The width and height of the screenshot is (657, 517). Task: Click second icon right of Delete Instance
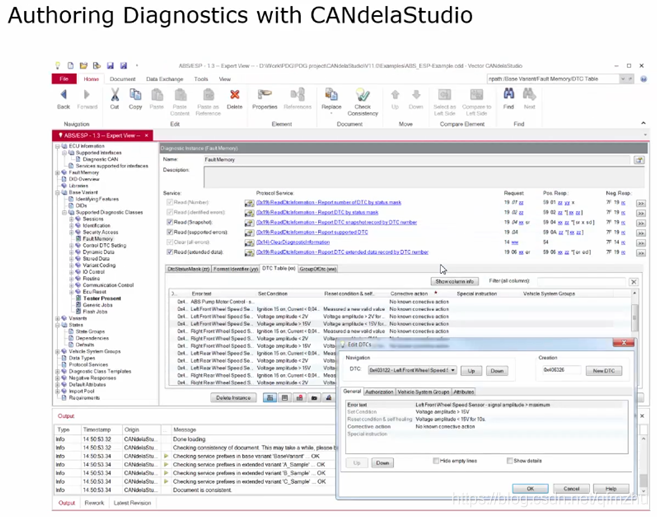click(x=285, y=398)
